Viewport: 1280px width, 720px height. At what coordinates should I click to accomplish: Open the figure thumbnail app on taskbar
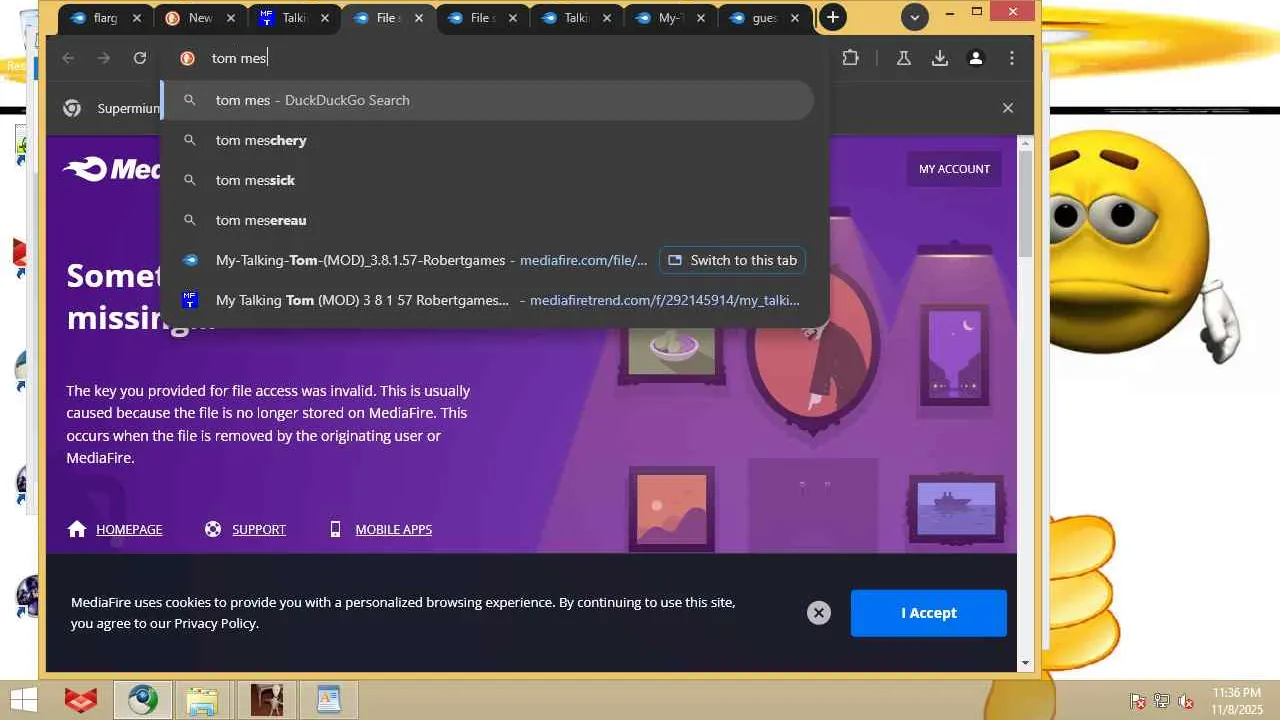[x=266, y=700]
